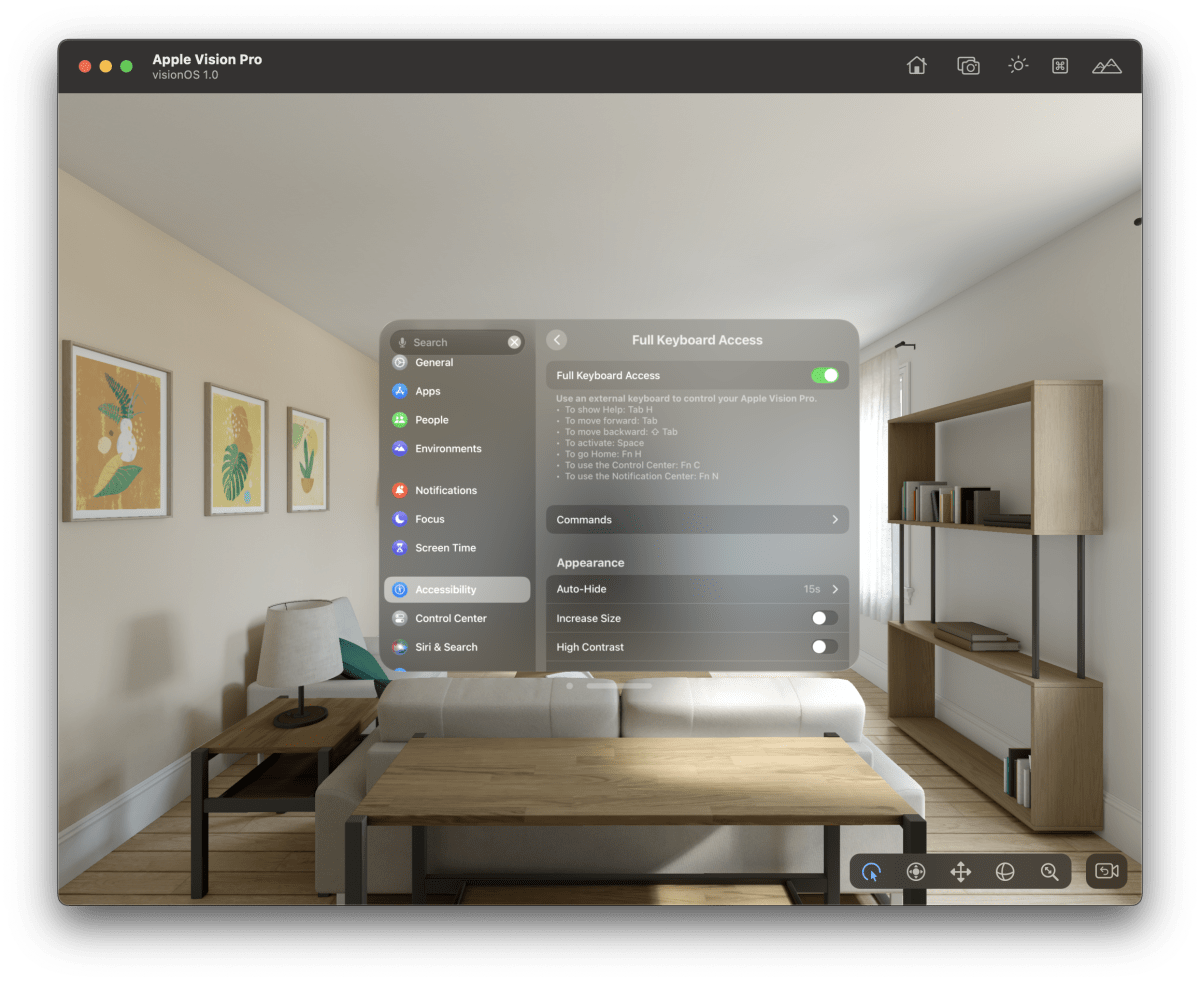Open the brightness appearance control
Viewport: 1200px width, 982px height.
pyautogui.click(x=1017, y=65)
